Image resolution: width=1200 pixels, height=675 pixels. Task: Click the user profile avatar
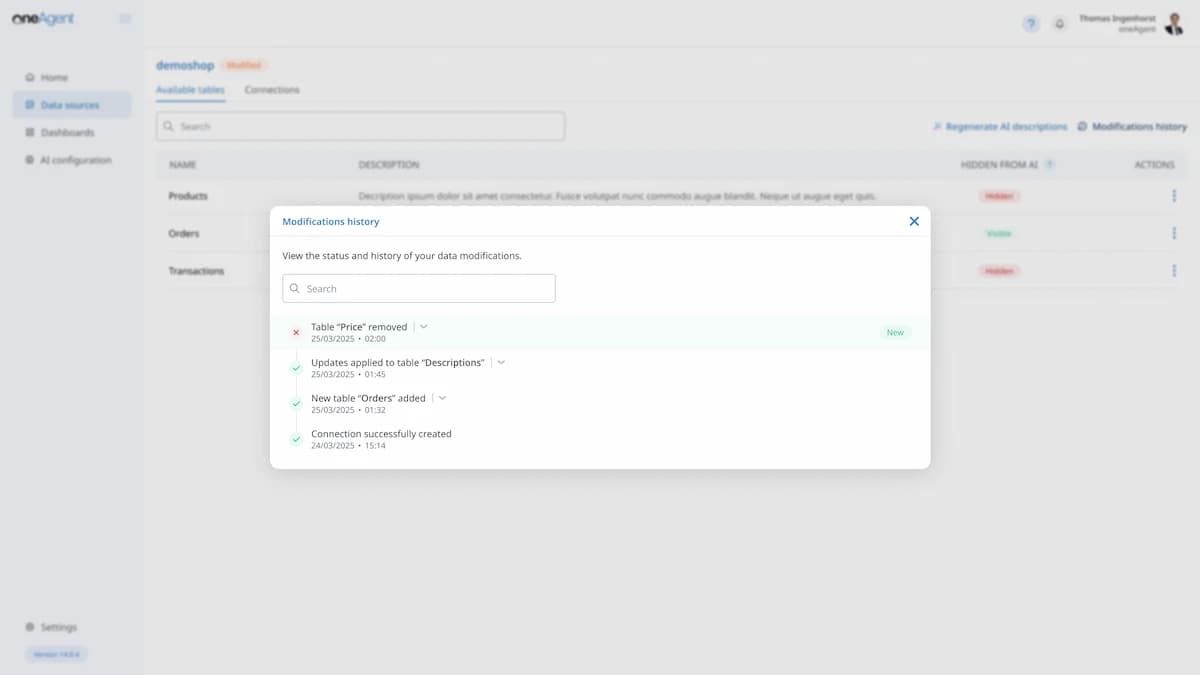pos(1174,24)
